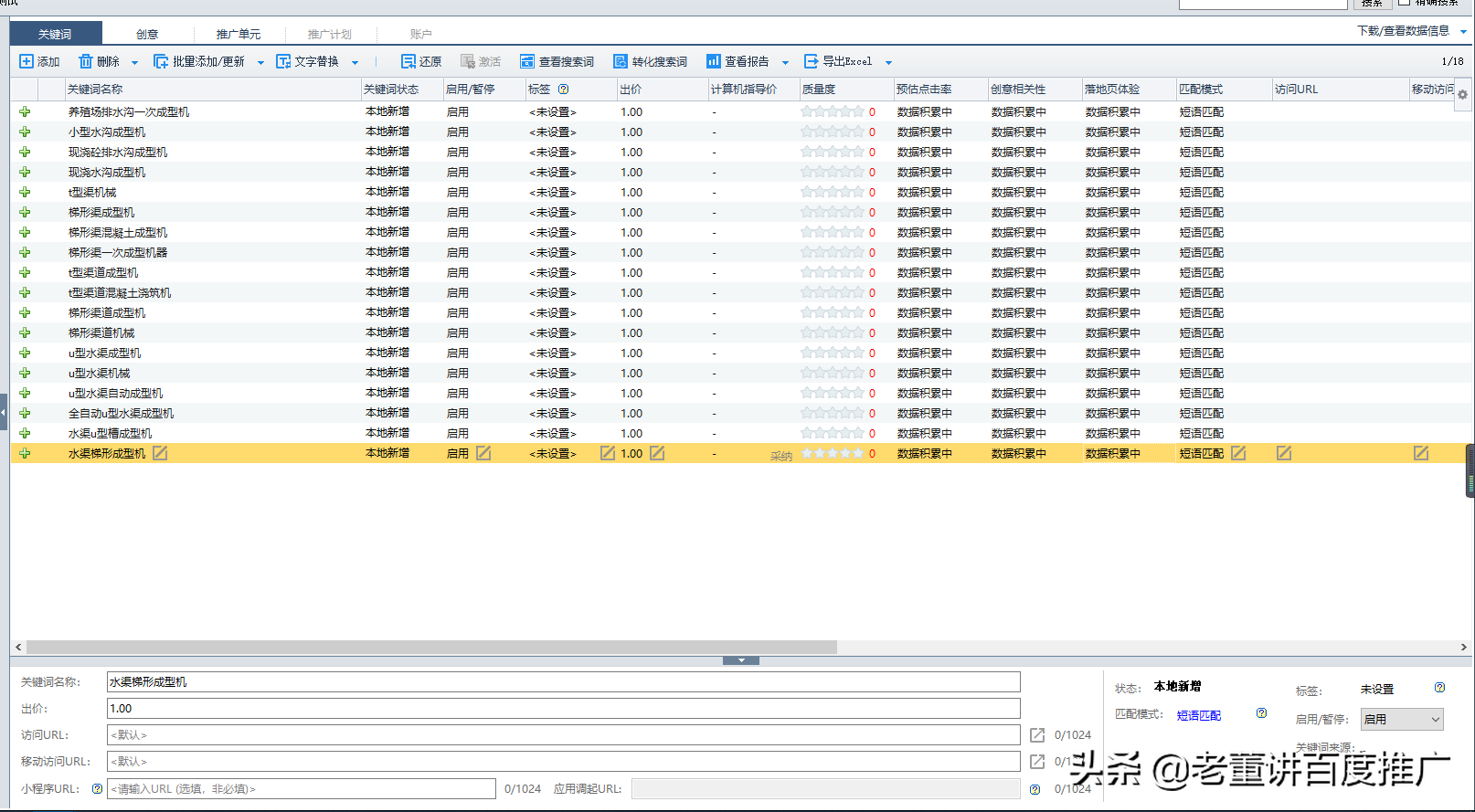This screenshot has width=1475, height=812.
Task: Click the 小程序URL input field
Action: tap(302, 788)
